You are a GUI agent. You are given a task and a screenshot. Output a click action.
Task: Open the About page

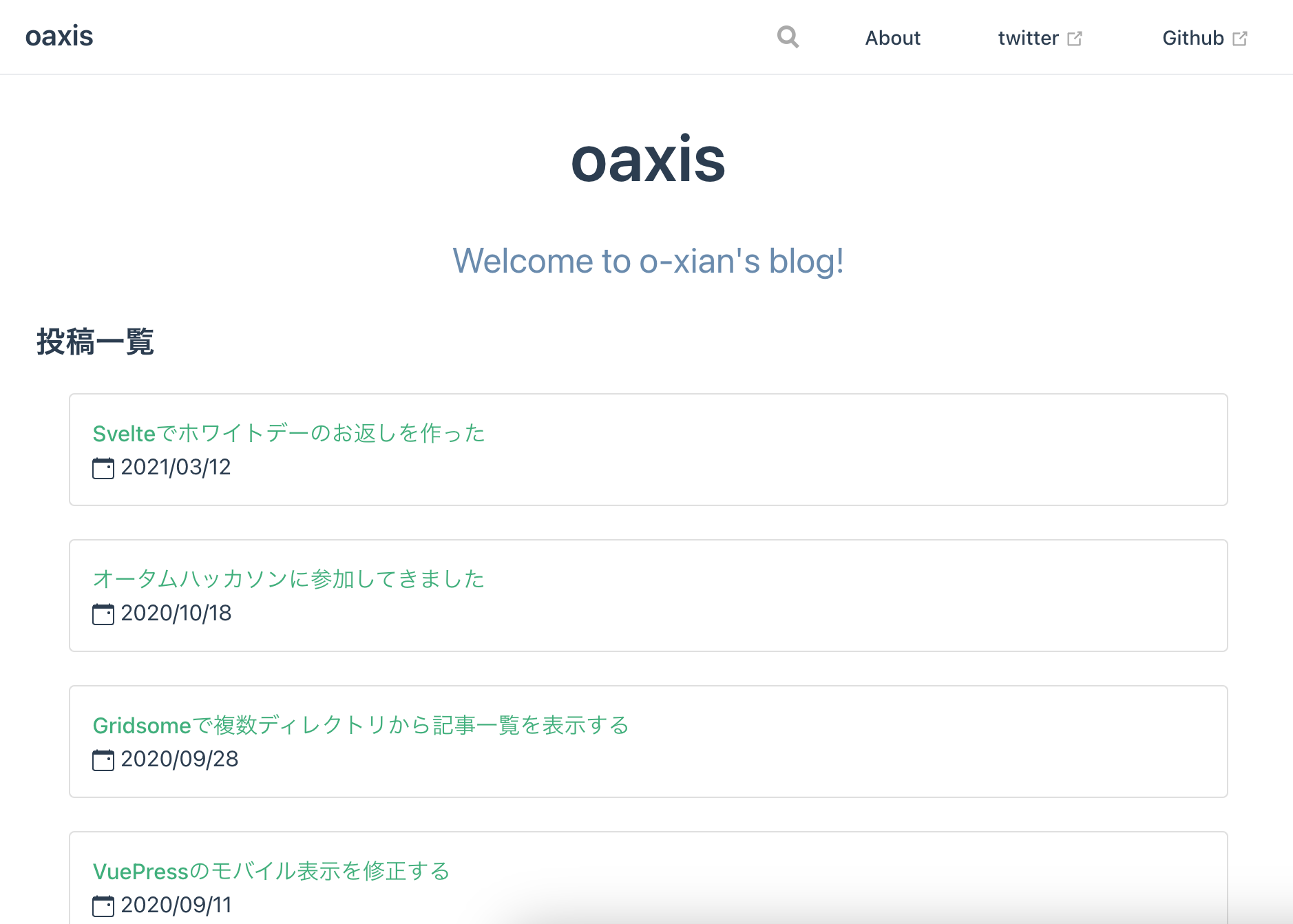pyautogui.click(x=892, y=38)
